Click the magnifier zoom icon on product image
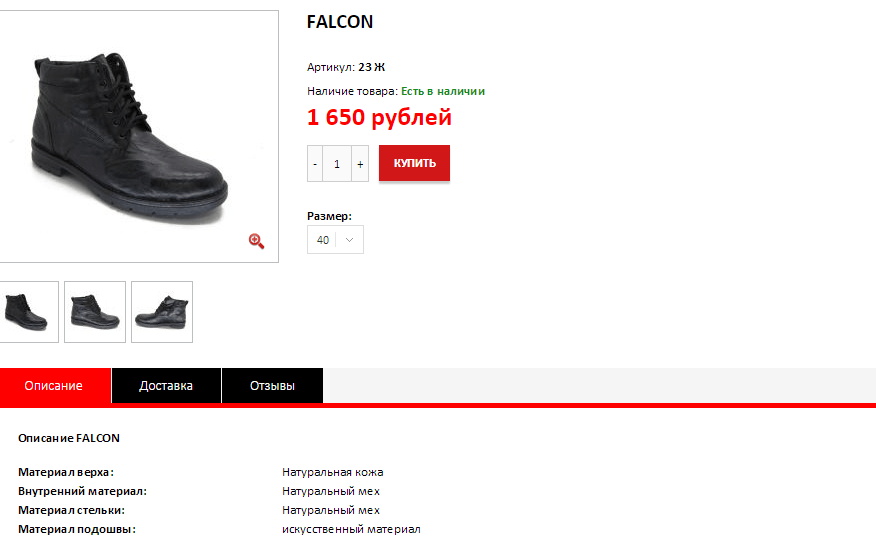 [256, 241]
